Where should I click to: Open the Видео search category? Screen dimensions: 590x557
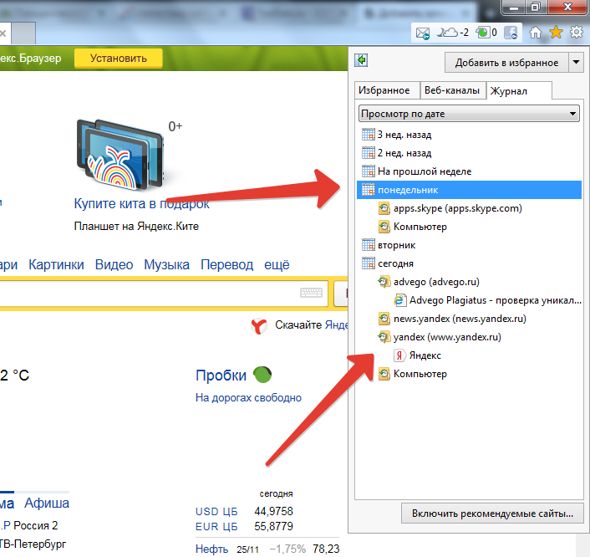click(114, 265)
